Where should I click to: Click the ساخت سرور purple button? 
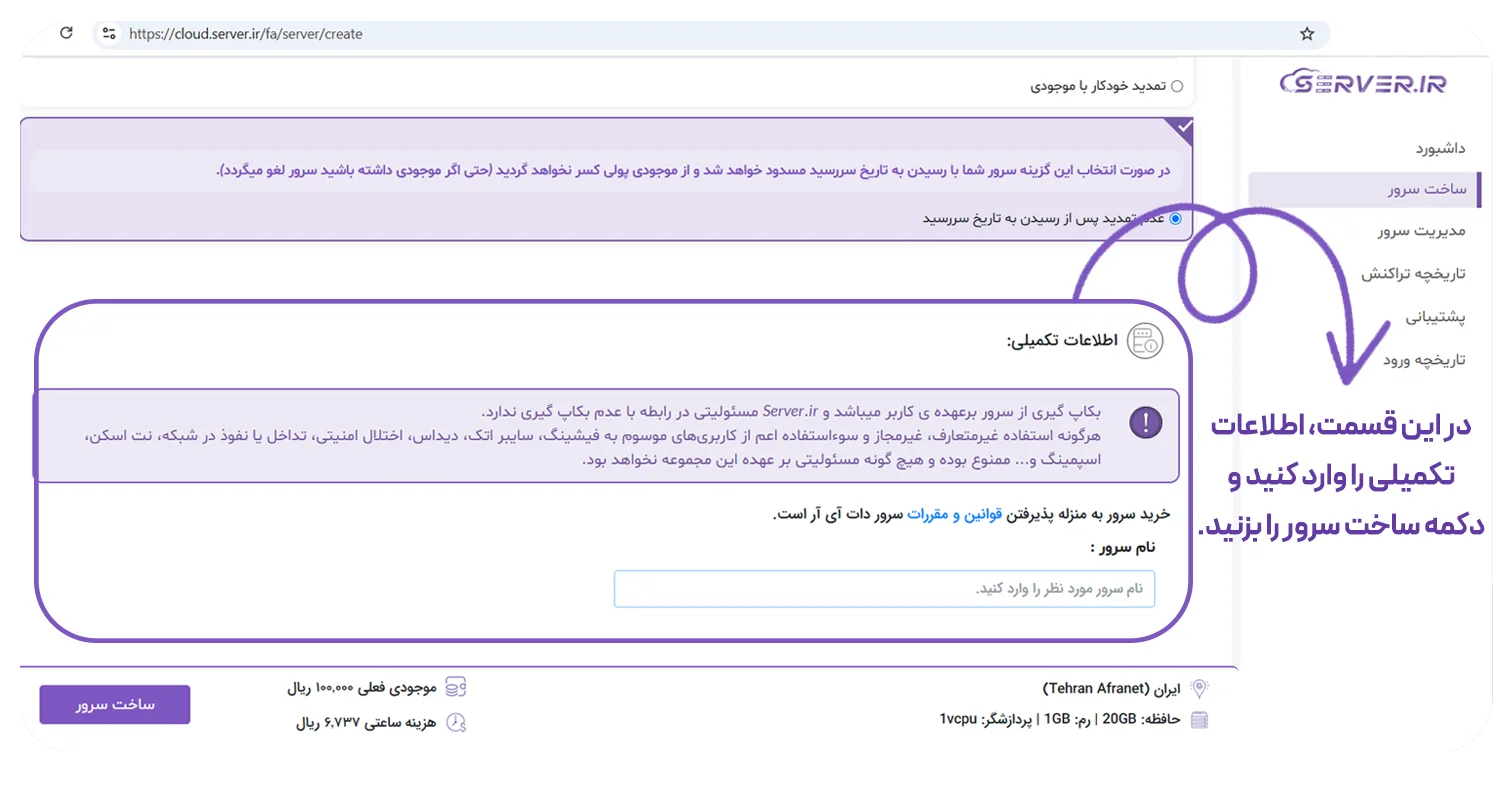coord(115,704)
